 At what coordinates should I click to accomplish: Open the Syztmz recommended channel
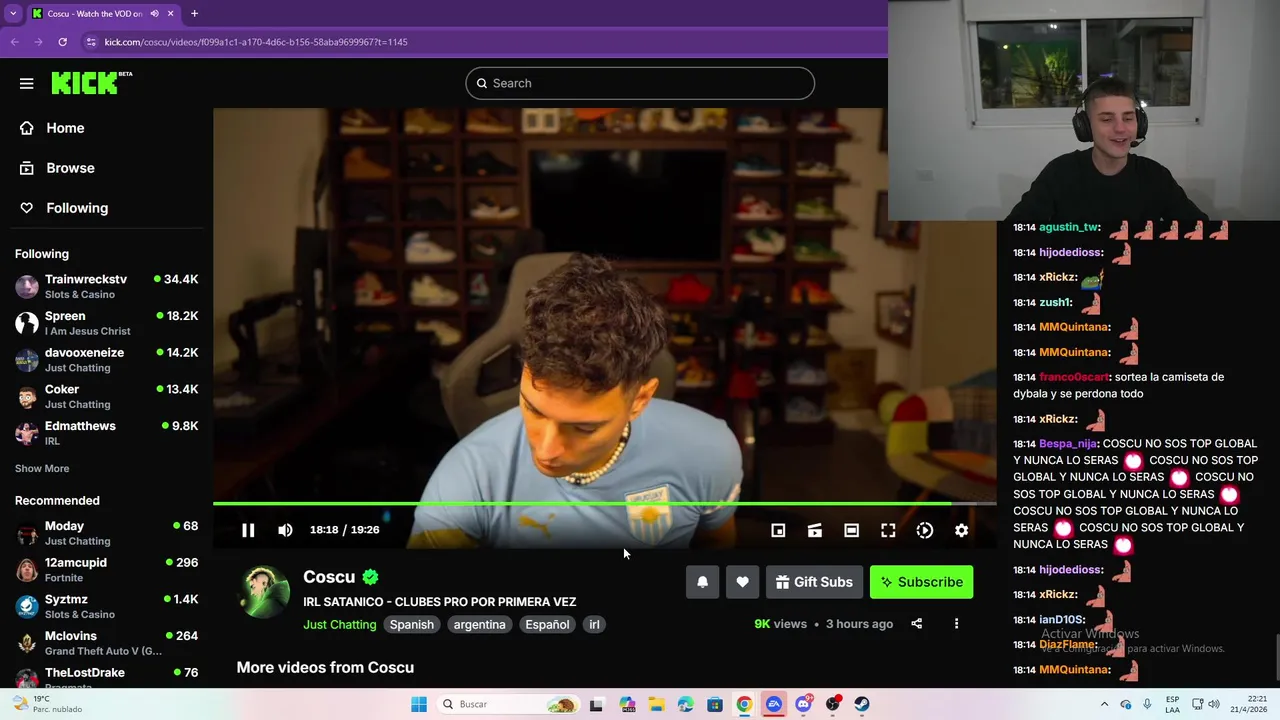pyautogui.click(x=106, y=606)
